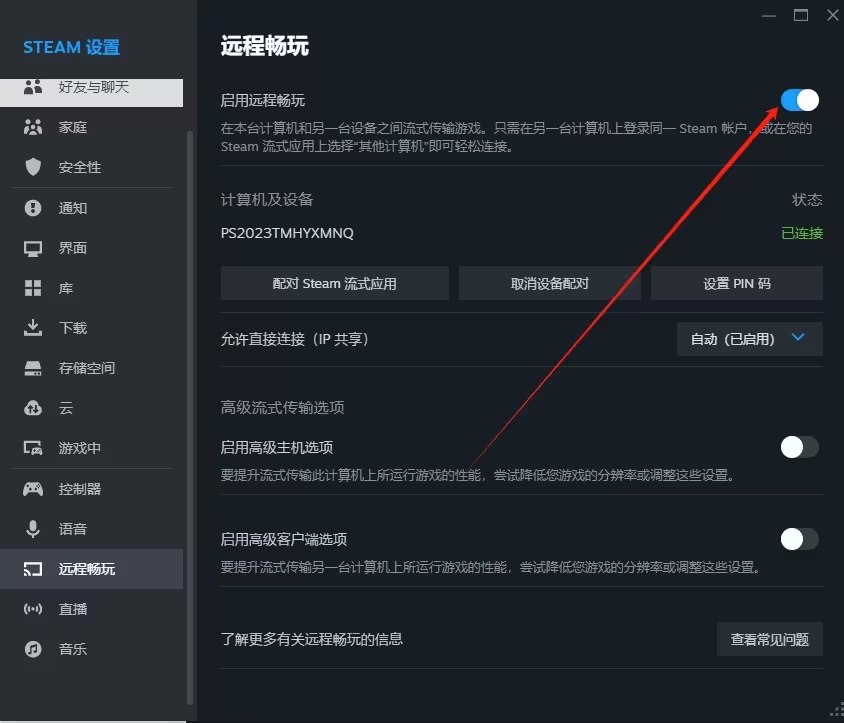844x723 pixels.
Task: Click the Voice (语音) microphone icon
Action: pyautogui.click(x=33, y=529)
